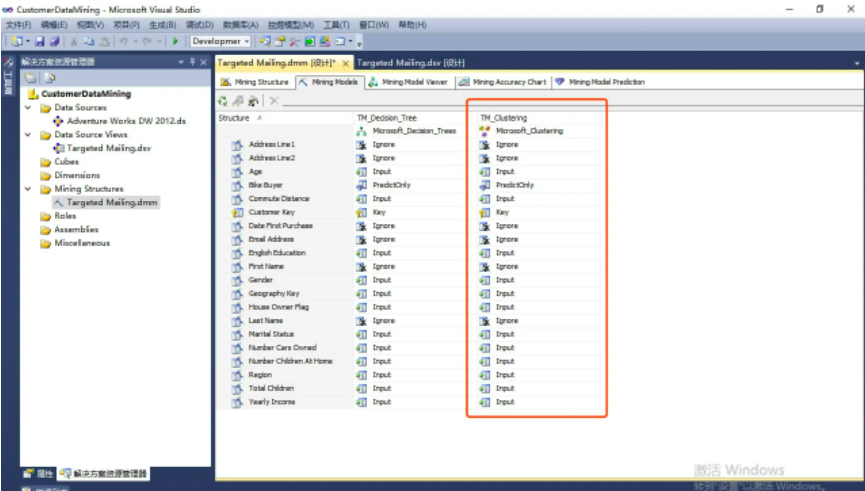The width and height of the screenshot is (865, 491).
Task: Open the toolbar overflow options arrow
Action: tap(359, 42)
